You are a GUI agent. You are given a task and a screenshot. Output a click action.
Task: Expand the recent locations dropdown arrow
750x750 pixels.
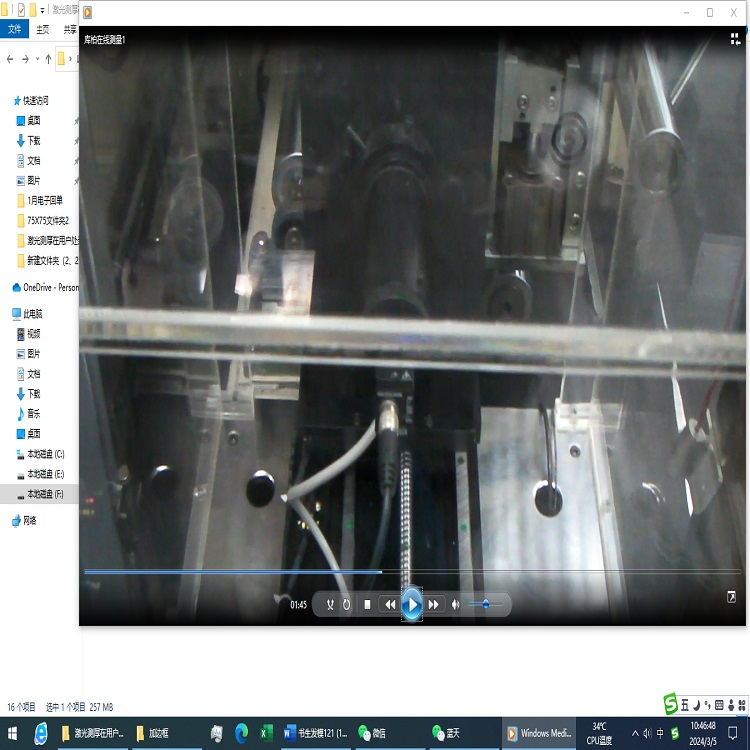coord(36,59)
